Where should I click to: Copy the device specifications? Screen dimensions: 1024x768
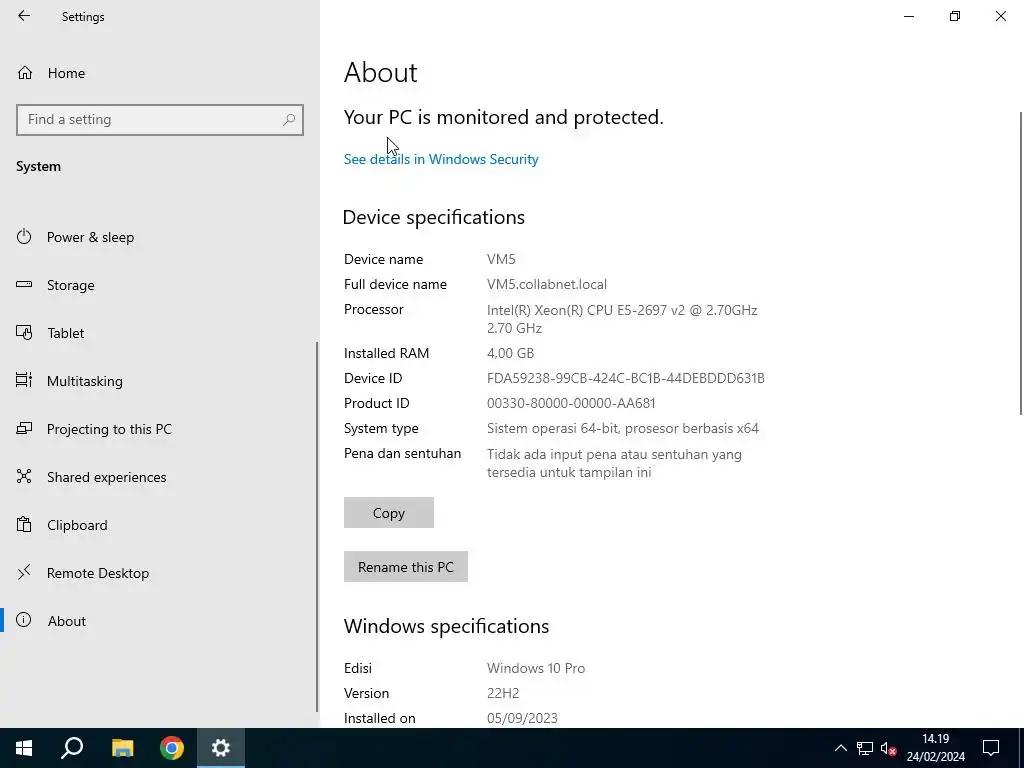(x=389, y=513)
